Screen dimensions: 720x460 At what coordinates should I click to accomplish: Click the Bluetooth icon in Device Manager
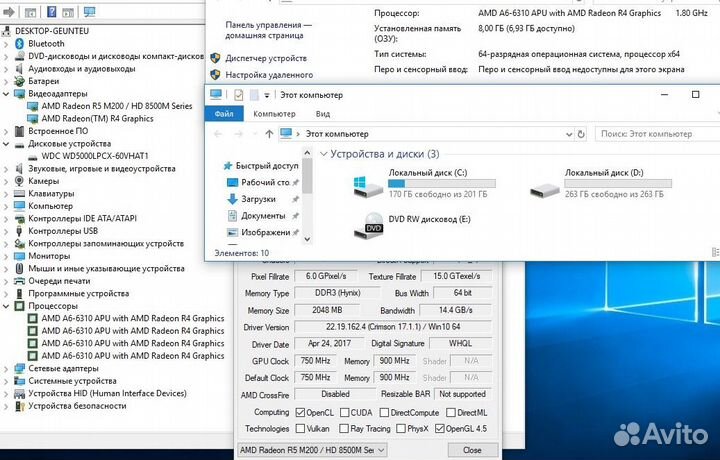point(19,44)
